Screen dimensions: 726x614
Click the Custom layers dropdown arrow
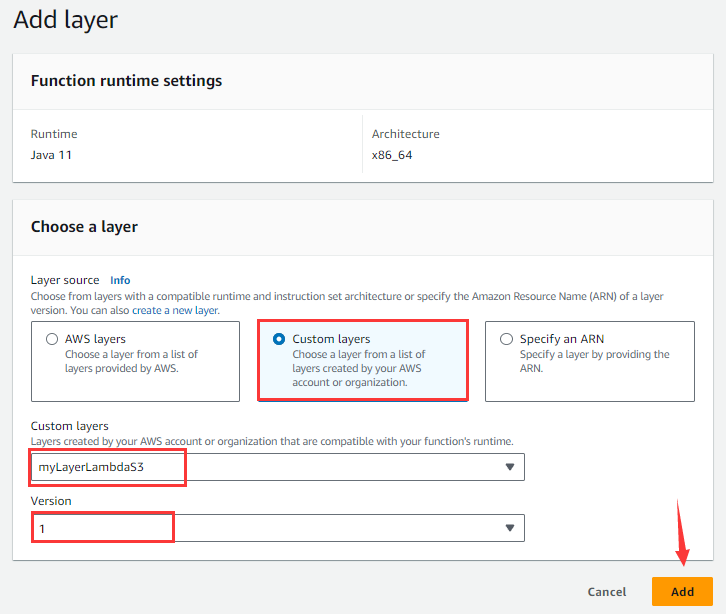pyautogui.click(x=509, y=467)
